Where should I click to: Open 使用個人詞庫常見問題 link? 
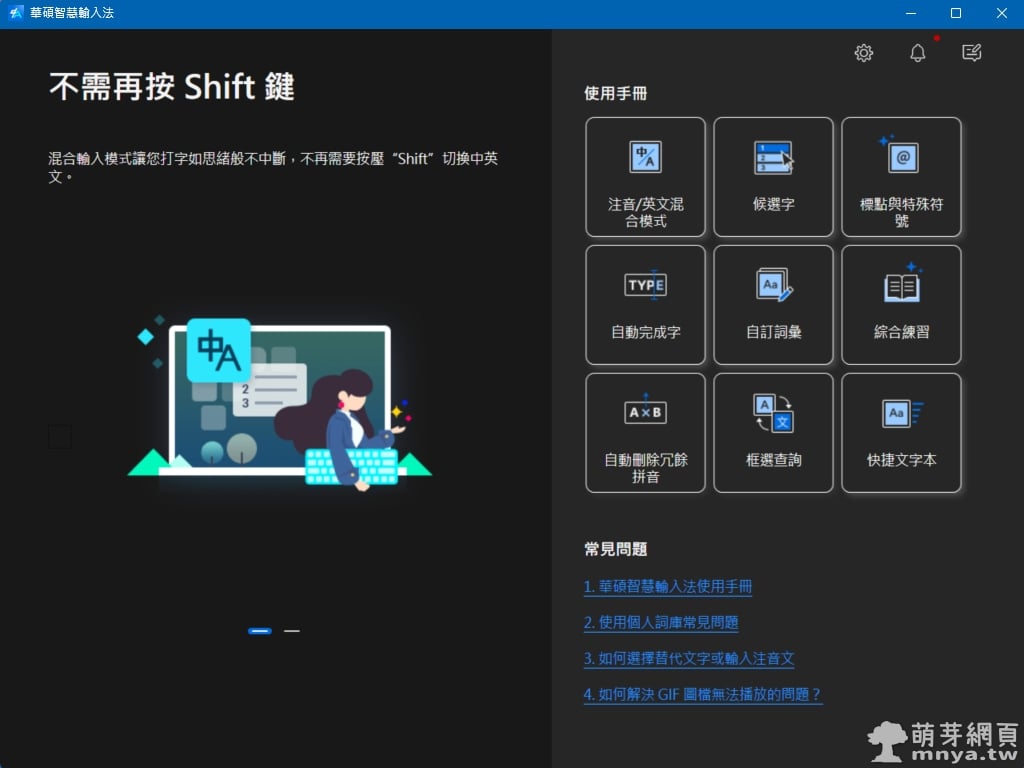[660, 623]
